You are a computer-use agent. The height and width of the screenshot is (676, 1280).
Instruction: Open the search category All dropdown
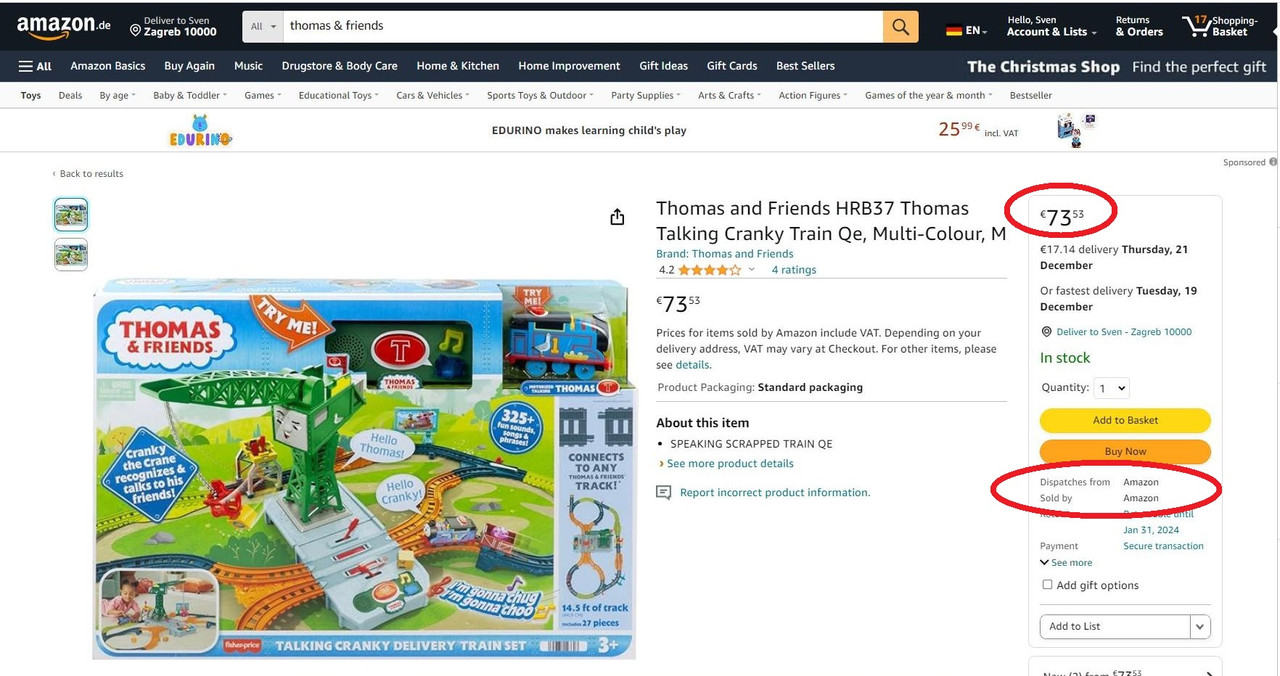(263, 27)
